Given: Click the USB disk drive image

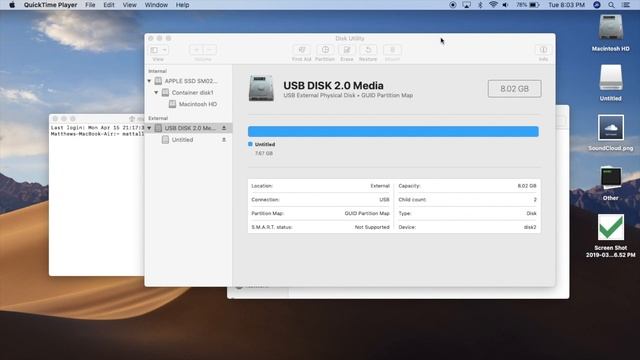Looking at the screenshot, I should (x=261, y=88).
